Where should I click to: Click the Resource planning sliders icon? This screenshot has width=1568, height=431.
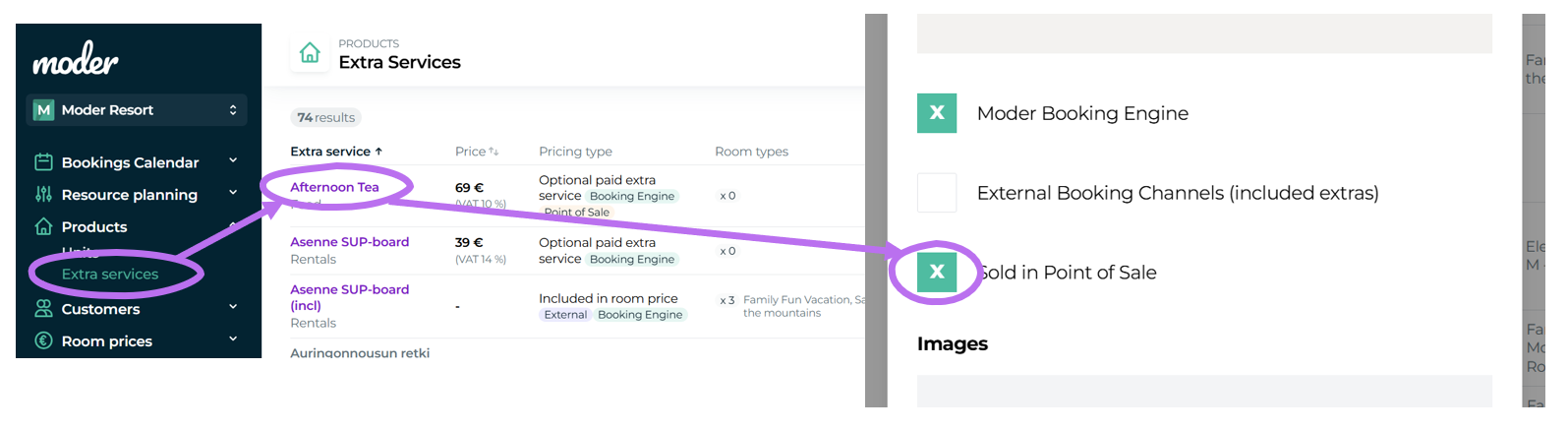(x=43, y=195)
